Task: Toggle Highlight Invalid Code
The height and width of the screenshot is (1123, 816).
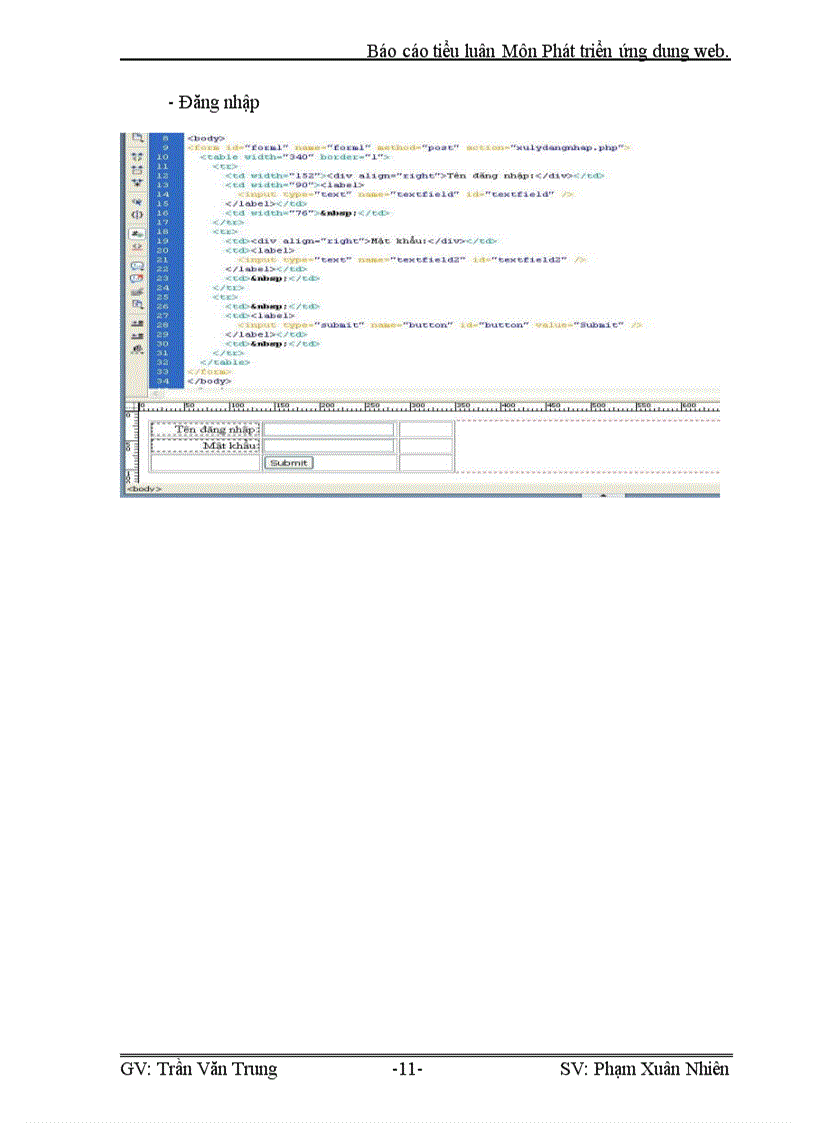Action: pos(137,246)
